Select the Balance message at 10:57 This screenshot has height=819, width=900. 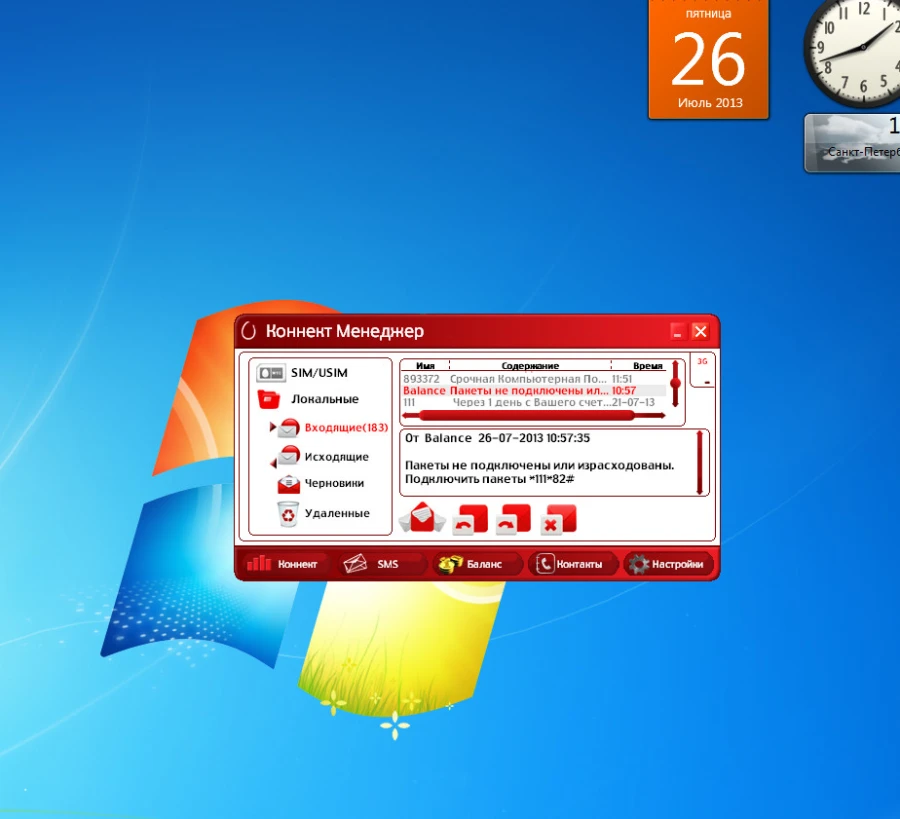[534, 391]
